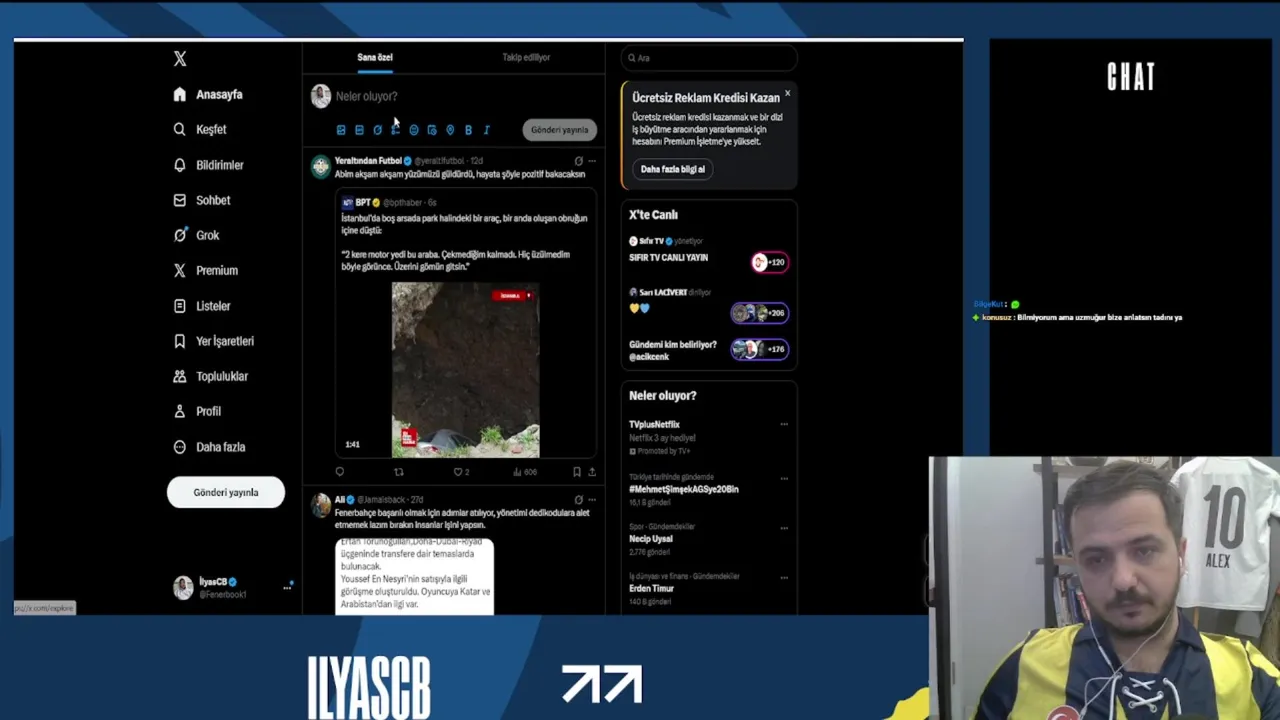Screen dimensions: 1280x720
Task: Open the Premium page from the sidebar
Action: pyautogui.click(x=206, y=270)
